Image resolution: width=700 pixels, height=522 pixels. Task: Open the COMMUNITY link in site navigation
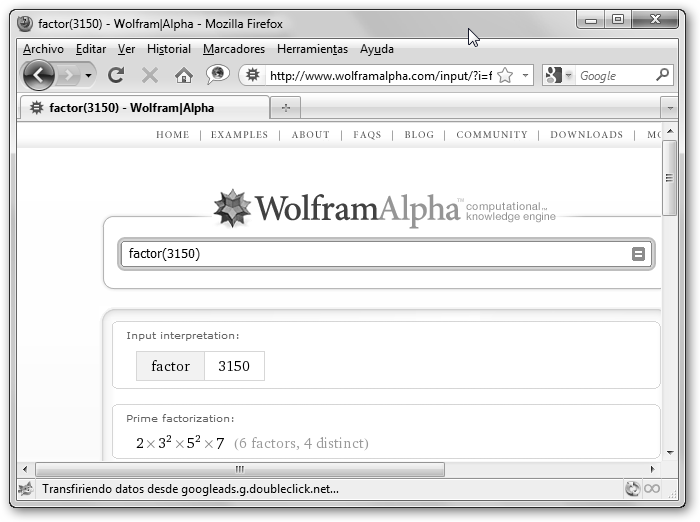(491, 135)
